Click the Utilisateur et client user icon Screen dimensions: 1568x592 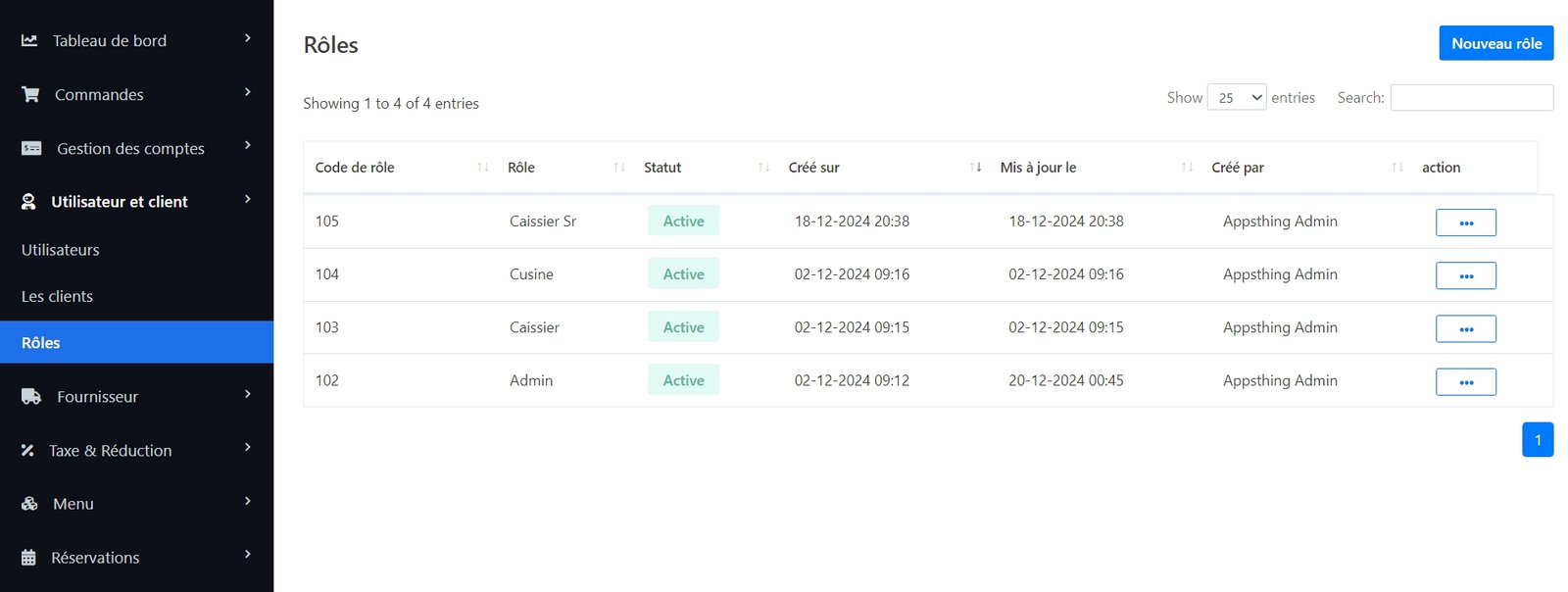29,202
